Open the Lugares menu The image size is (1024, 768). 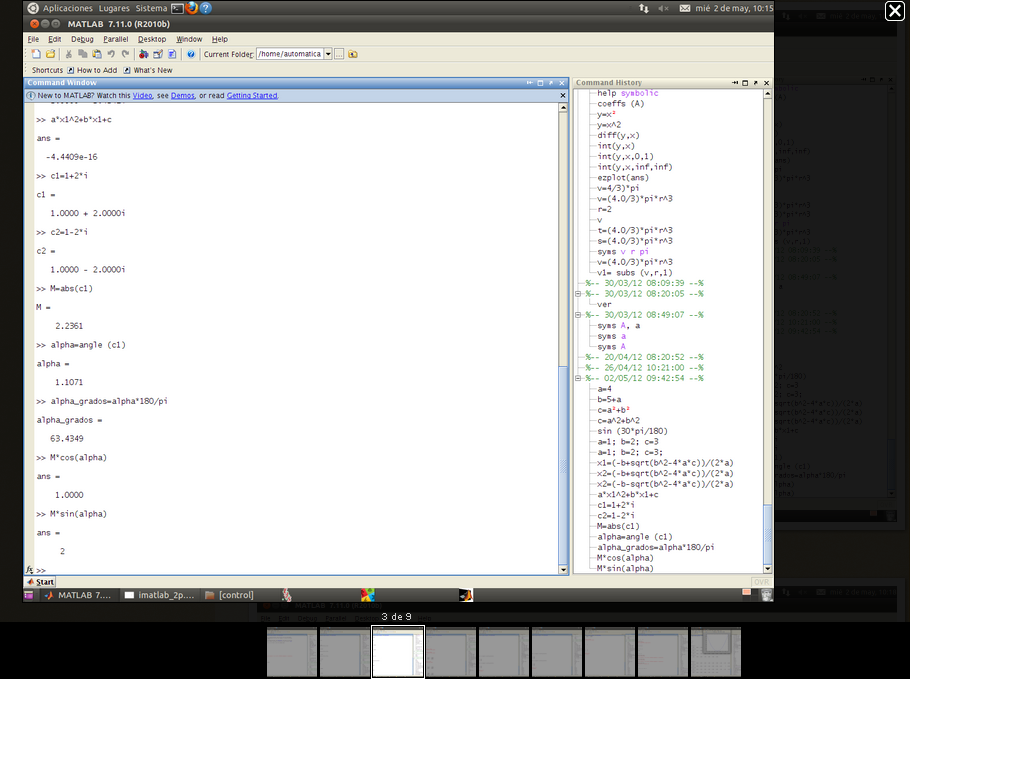pyautogui.click(x=114, y=8)
